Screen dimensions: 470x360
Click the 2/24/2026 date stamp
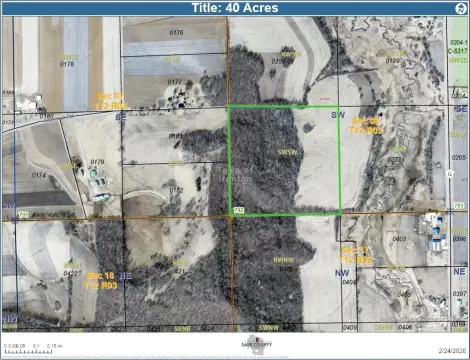452,350
